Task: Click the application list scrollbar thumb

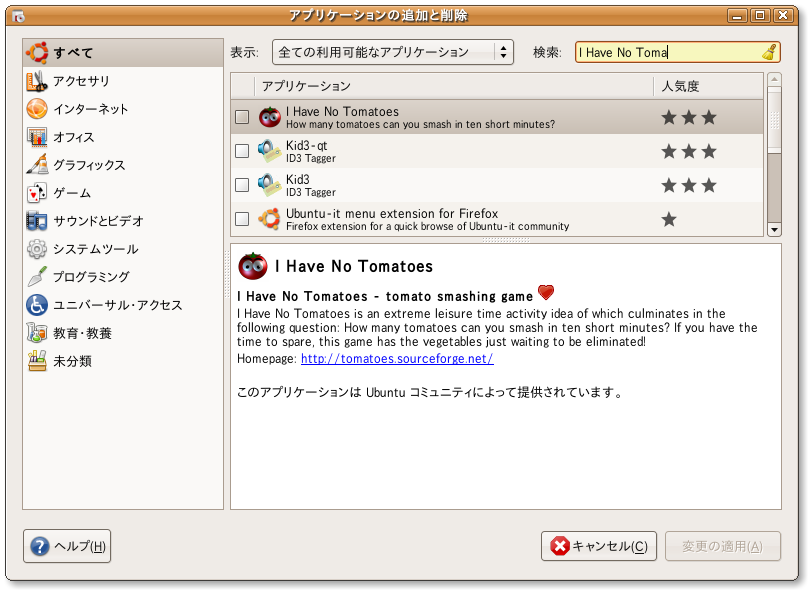Action: tap(774, 120)
